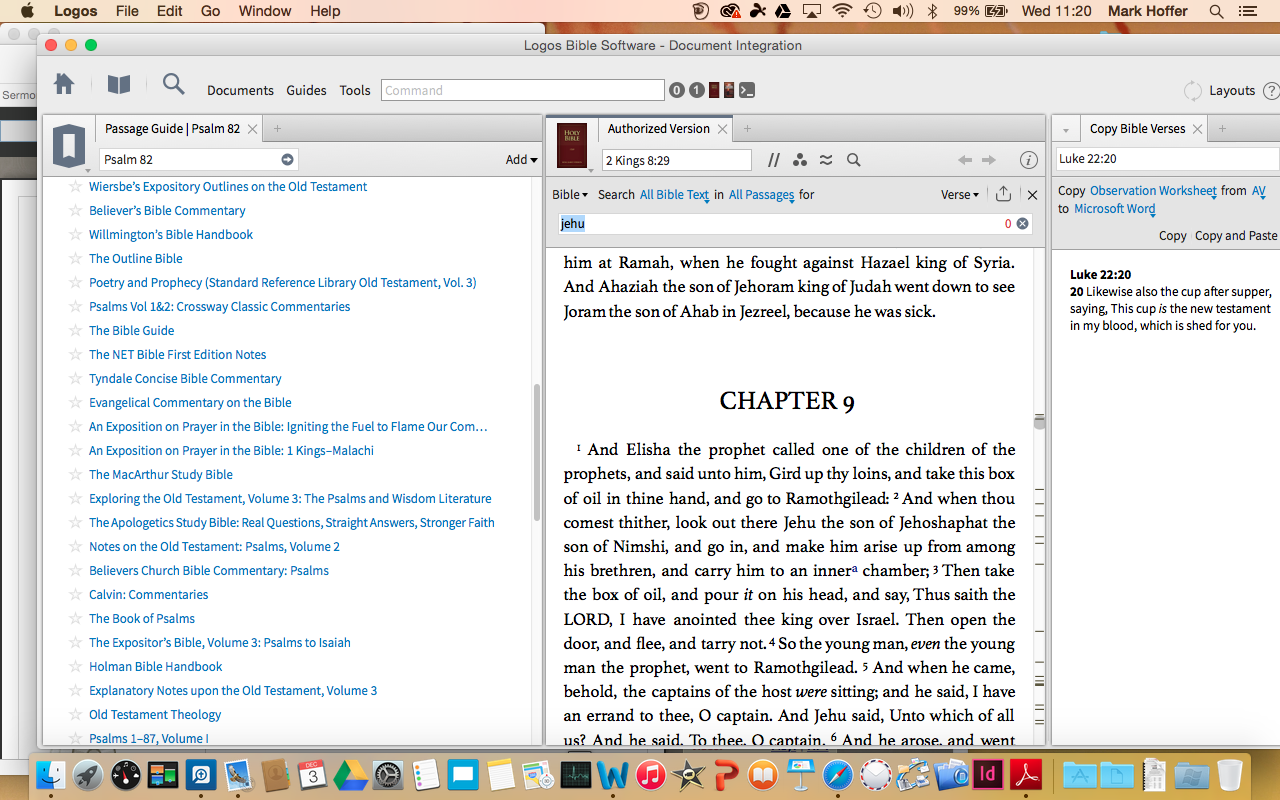Open the Verse results dropdown

point(960,195)
